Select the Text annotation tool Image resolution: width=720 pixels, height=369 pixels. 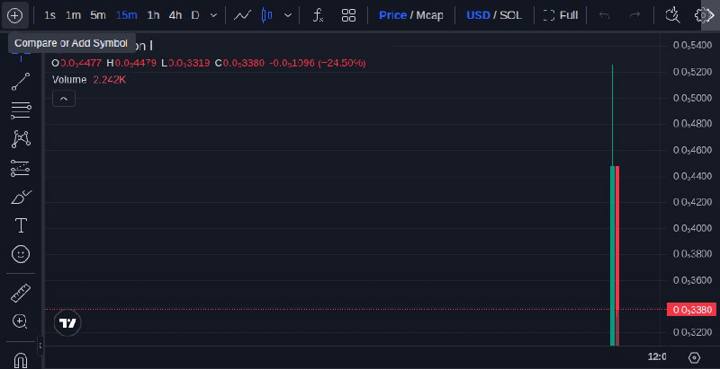coord(21,225)
